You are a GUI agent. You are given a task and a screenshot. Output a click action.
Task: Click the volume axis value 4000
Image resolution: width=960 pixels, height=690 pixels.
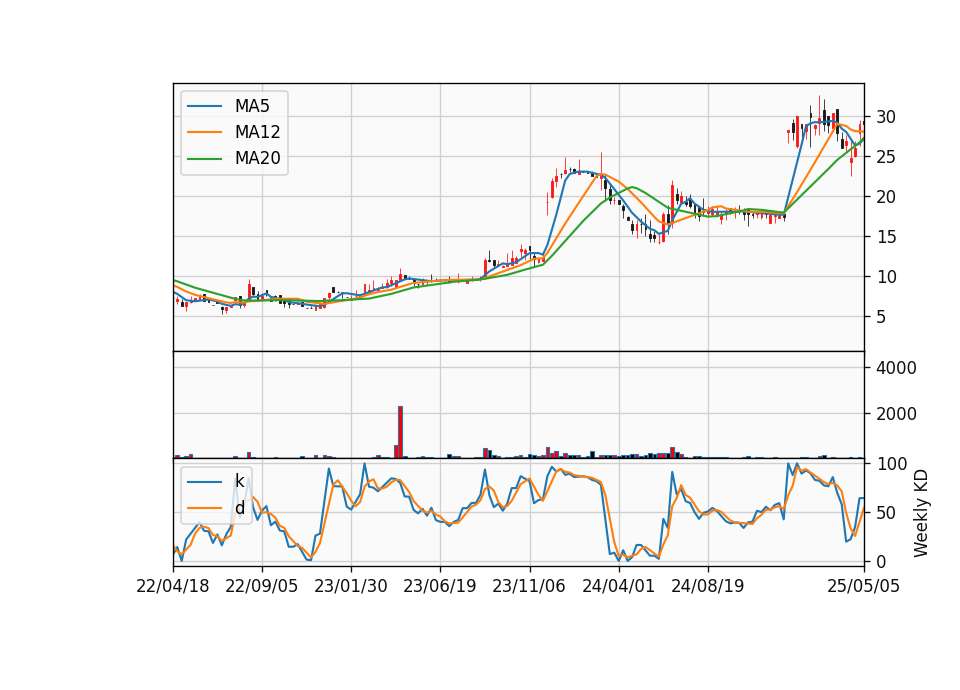tap(896, 368)
